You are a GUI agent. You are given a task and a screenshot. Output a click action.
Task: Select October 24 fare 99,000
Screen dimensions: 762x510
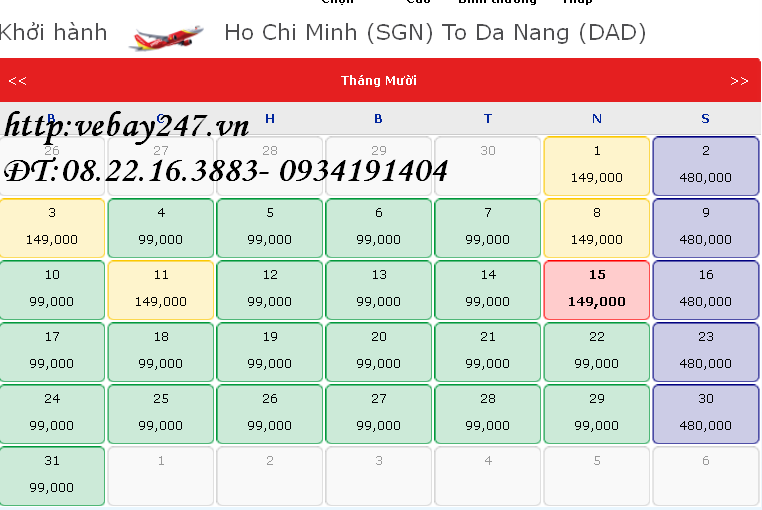click(x=52, y=413)
